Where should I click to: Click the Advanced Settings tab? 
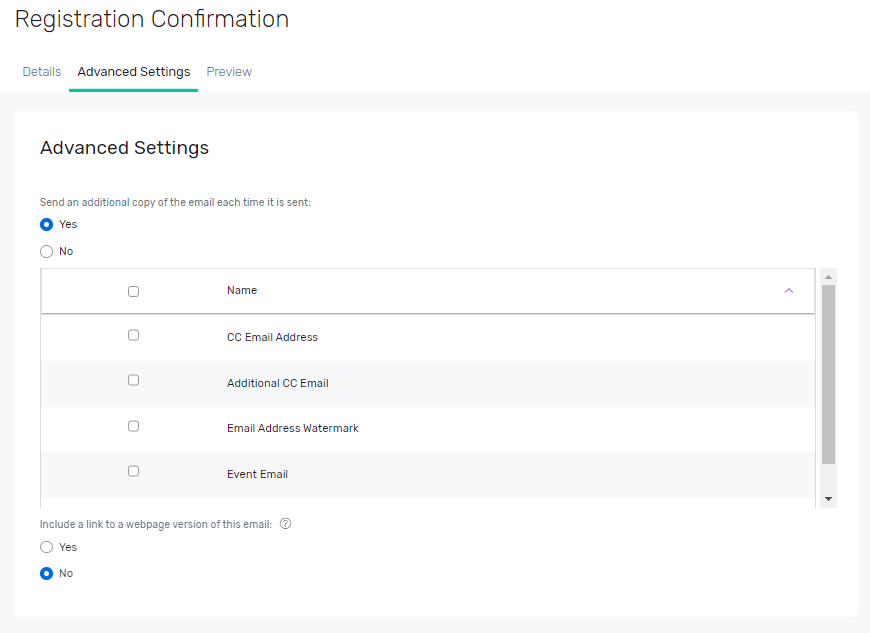click(x=133, y=72)
